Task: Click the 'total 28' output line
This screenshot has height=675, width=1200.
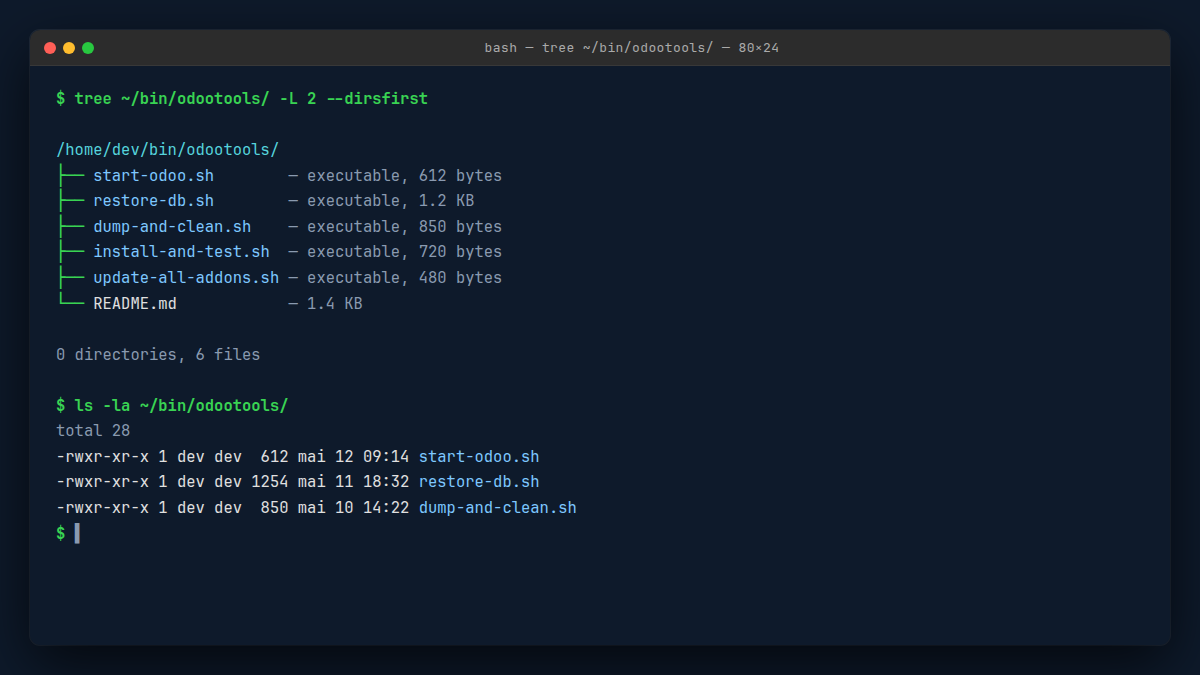Action: tap(93, 431)
